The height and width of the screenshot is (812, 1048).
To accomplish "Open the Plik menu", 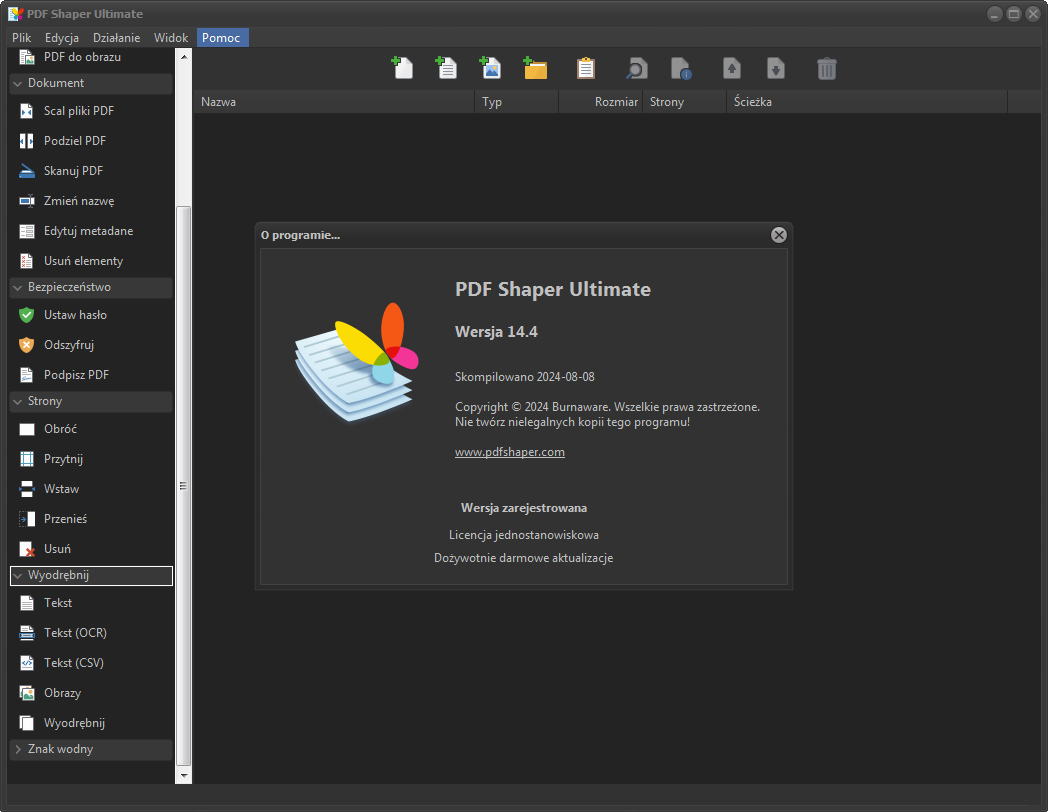I will 21,38.
